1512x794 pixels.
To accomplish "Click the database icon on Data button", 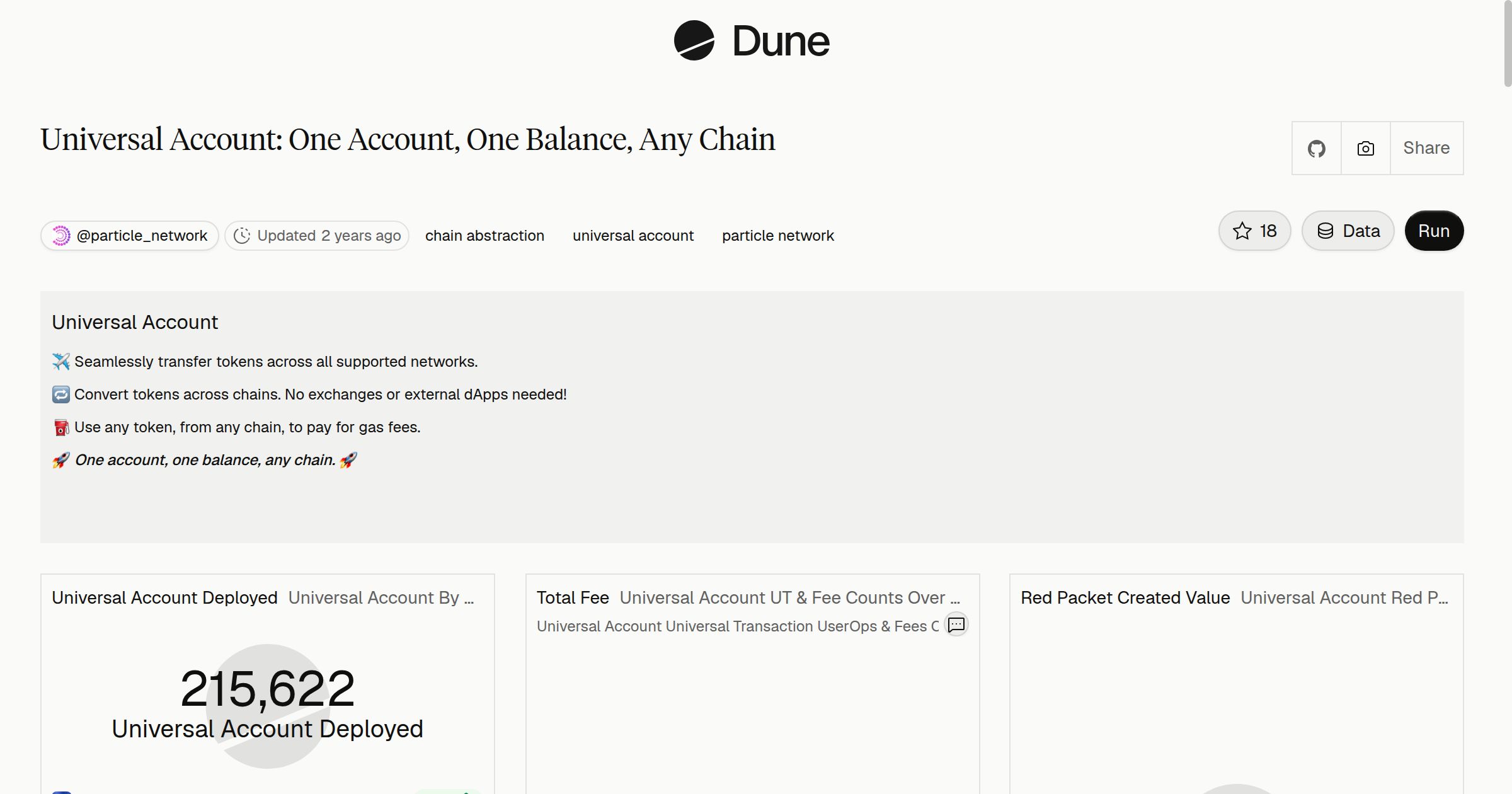I will (x=1325, y=231).
